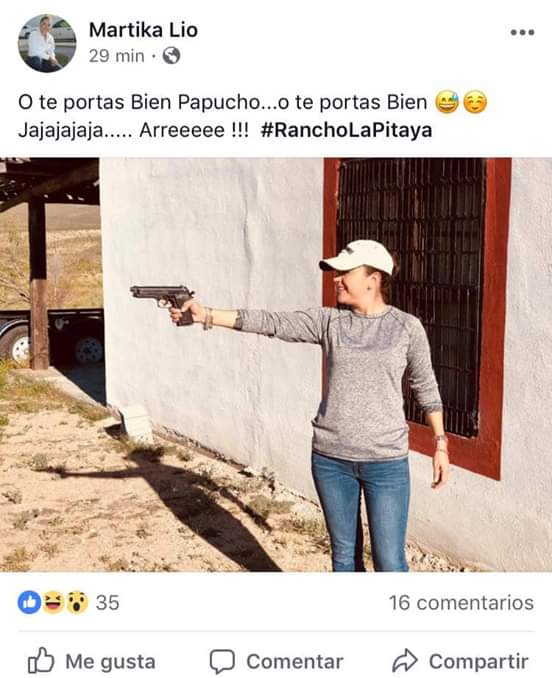552x678 pixels.
Task: Click the 29 min timestamp
Action: [116, 56]
